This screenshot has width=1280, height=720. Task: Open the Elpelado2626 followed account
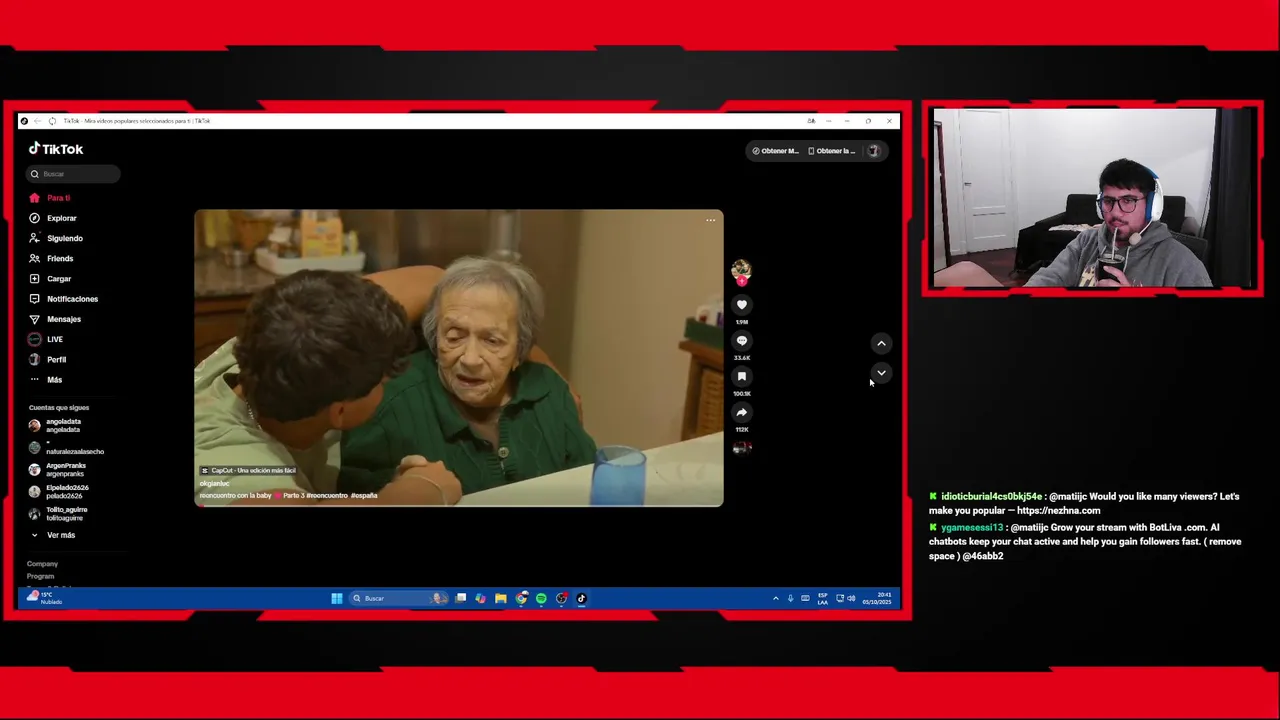(x=59, y=492)
